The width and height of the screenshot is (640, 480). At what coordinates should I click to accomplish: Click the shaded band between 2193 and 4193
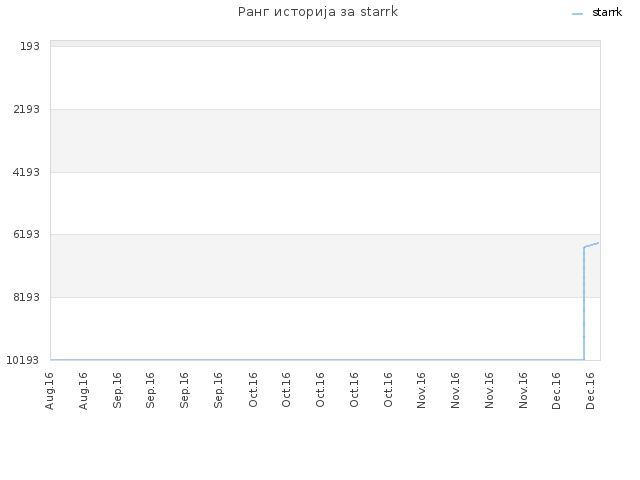(325, 141)
